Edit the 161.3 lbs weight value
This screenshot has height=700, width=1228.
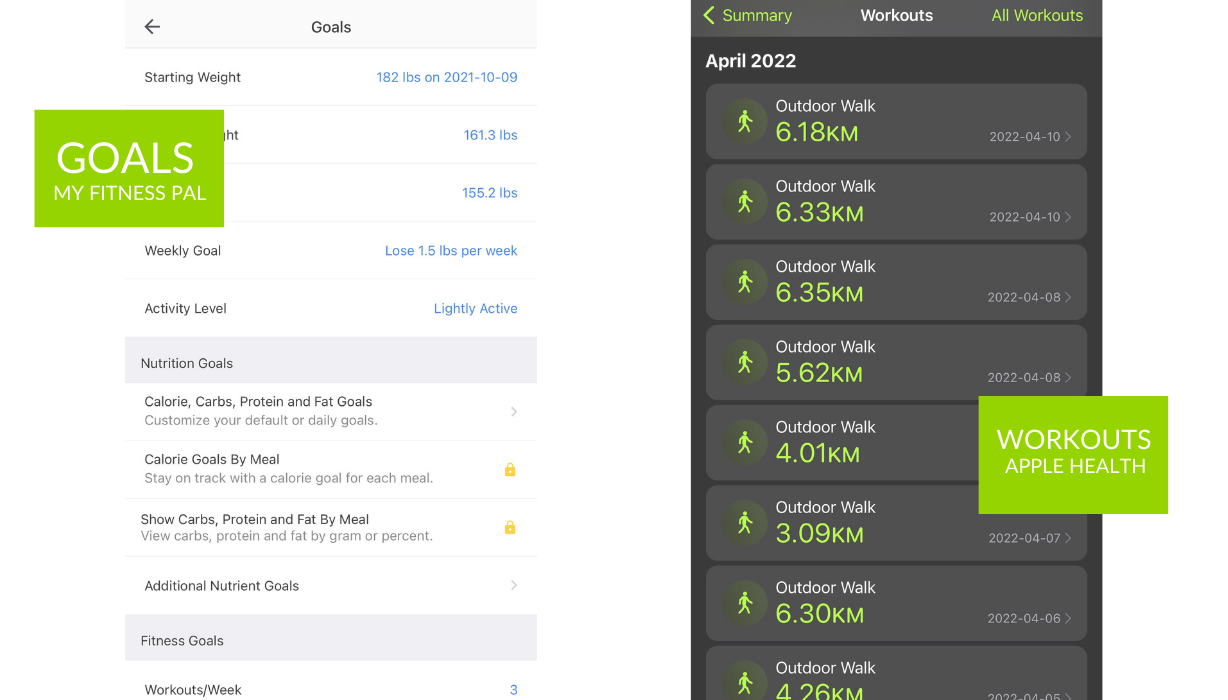coord(491,135)
